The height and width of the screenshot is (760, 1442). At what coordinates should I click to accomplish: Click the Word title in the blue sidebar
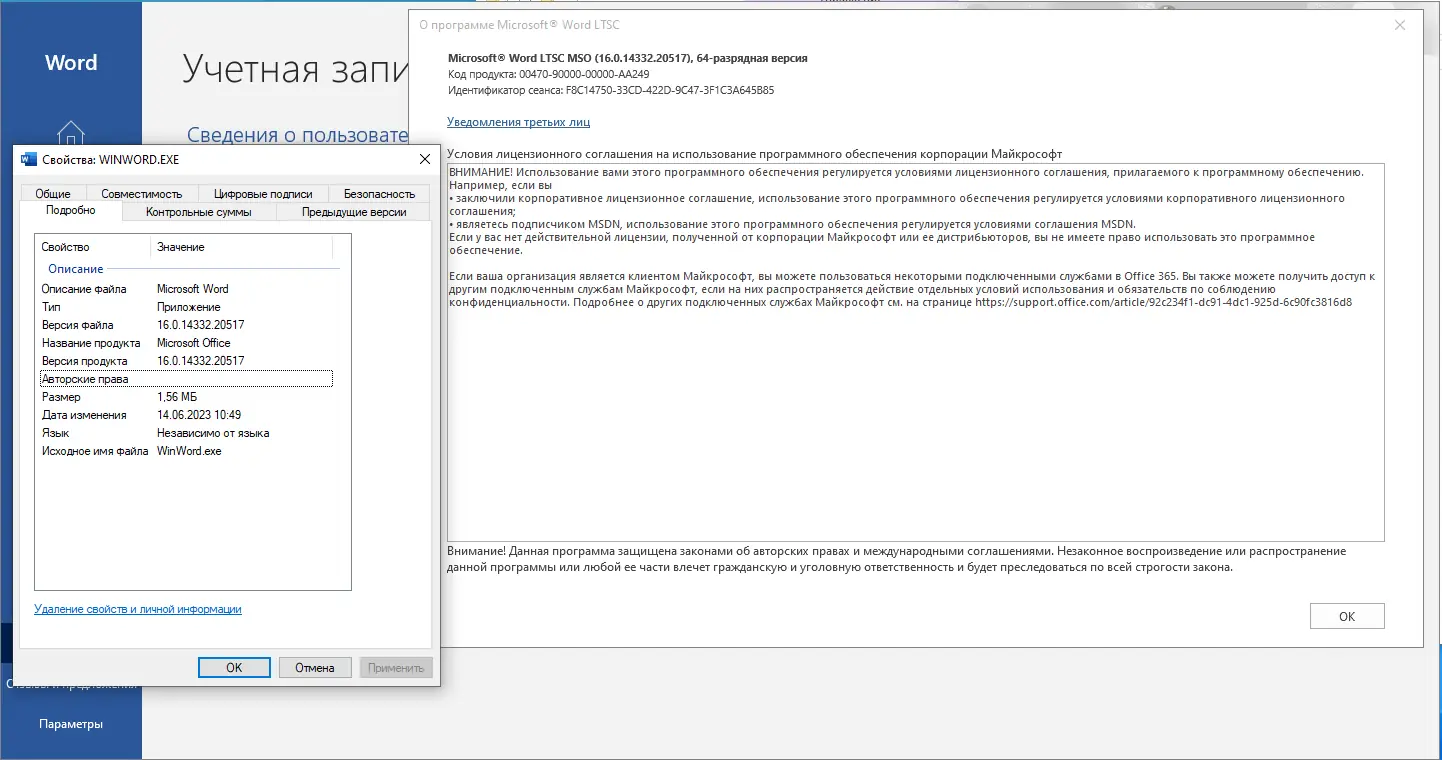[x=71, y=63]
